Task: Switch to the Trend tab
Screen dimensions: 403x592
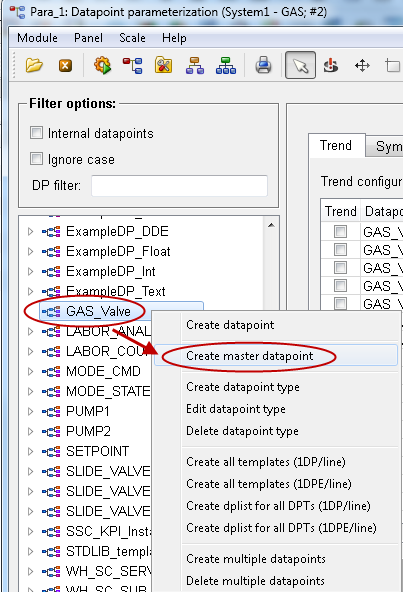Action: pyautogui.click(x=336, y=146)
